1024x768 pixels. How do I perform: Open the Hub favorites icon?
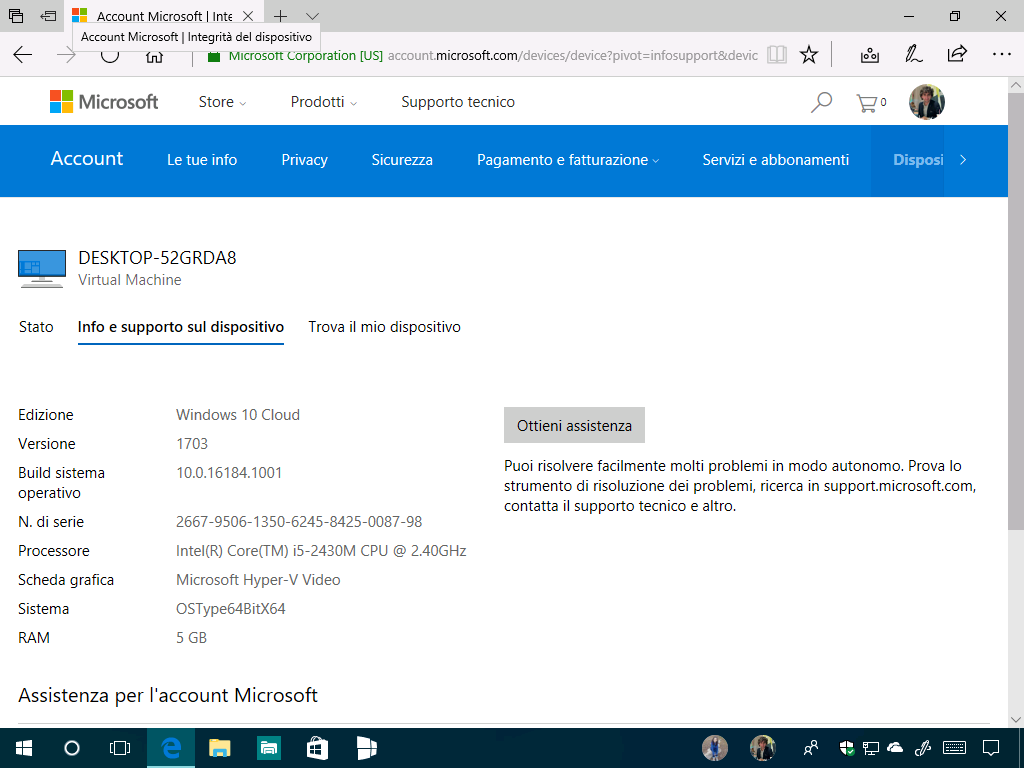pos(869,55)
